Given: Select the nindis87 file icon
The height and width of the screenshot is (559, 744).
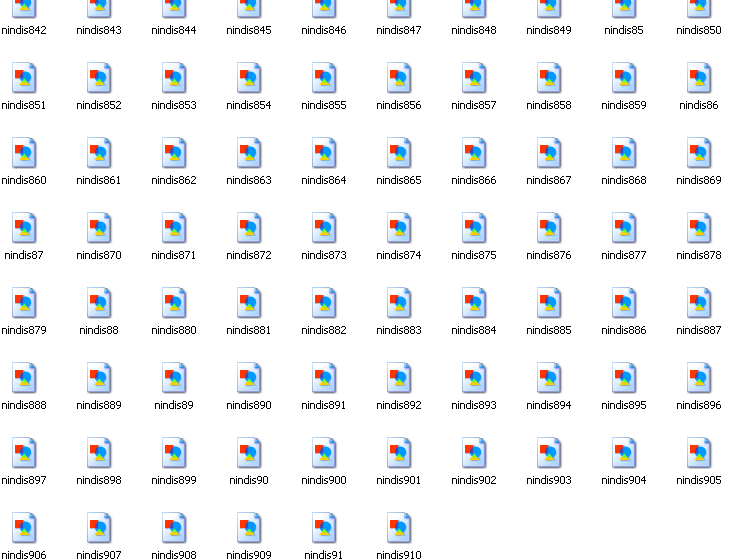Looking at the screenshot, I should pyautogui.click(x=24, y=228).
